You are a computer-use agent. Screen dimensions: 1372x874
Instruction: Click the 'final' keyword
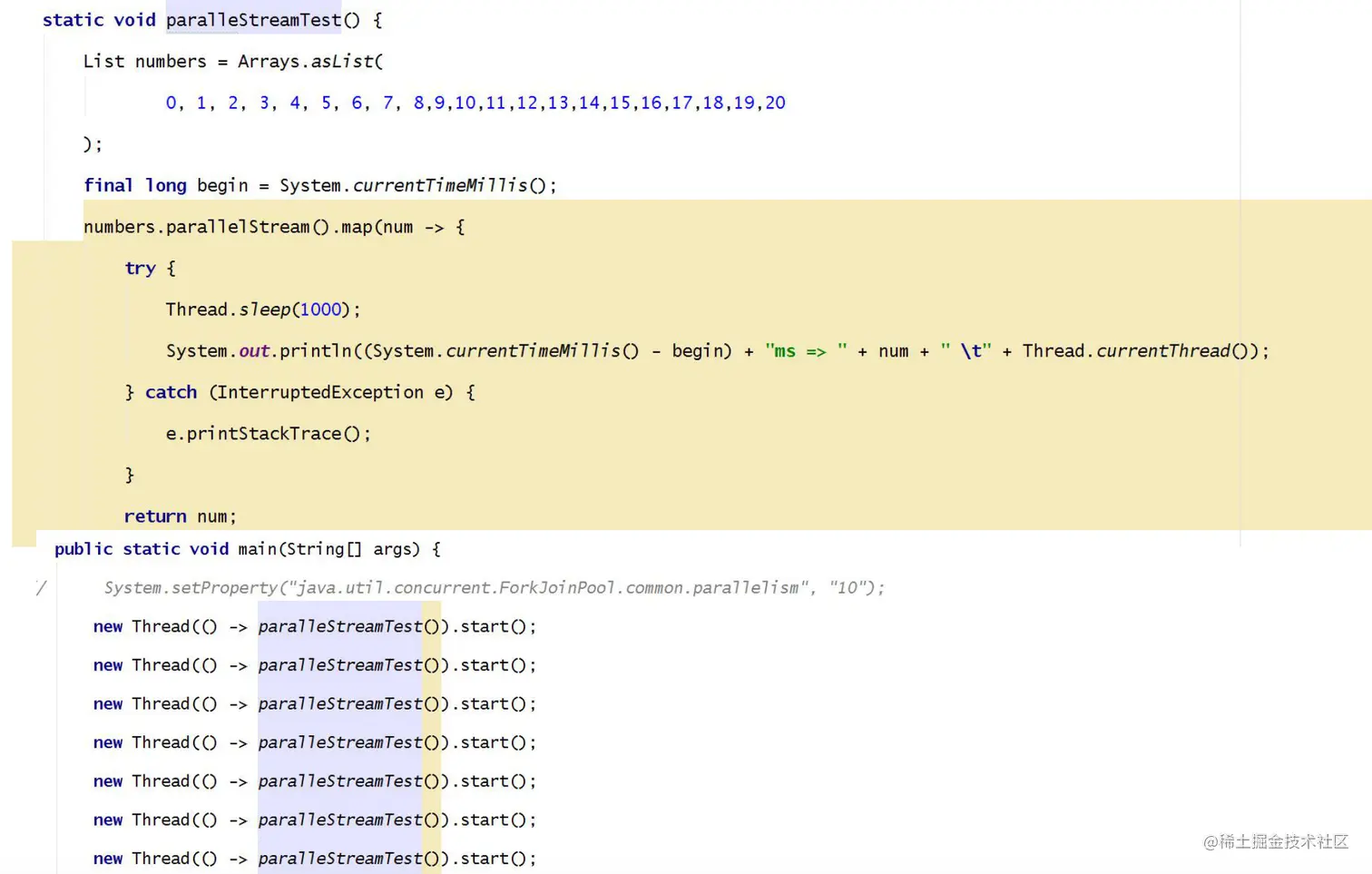click(108, 185)
